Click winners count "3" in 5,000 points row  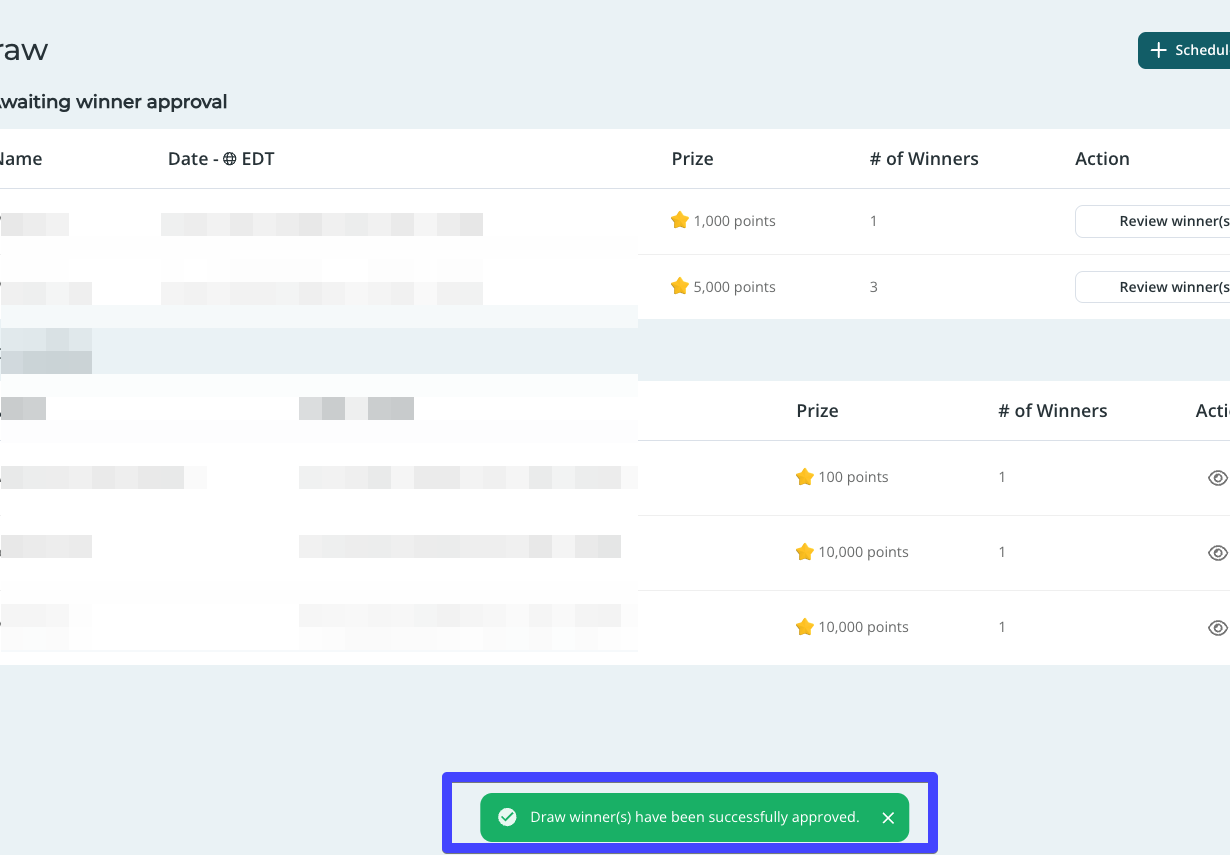873,287
